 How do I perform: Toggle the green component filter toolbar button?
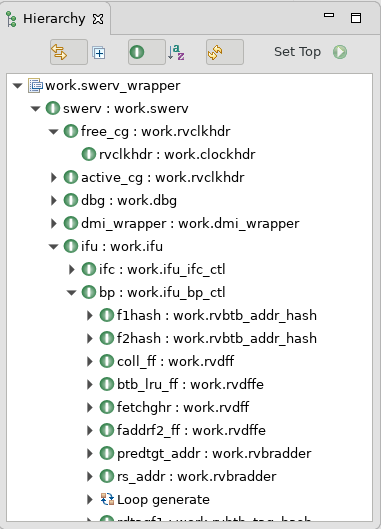(146, 52)
